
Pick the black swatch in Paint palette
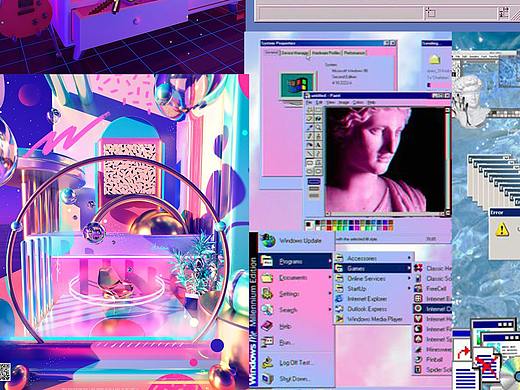tap(318, 223)
